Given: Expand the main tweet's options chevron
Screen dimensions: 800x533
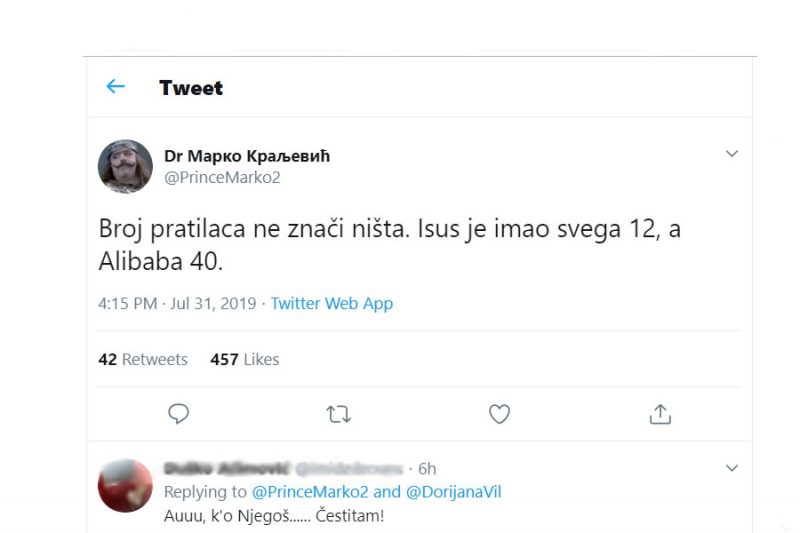Looking at the screenshot, I should [x=732, y=154].
